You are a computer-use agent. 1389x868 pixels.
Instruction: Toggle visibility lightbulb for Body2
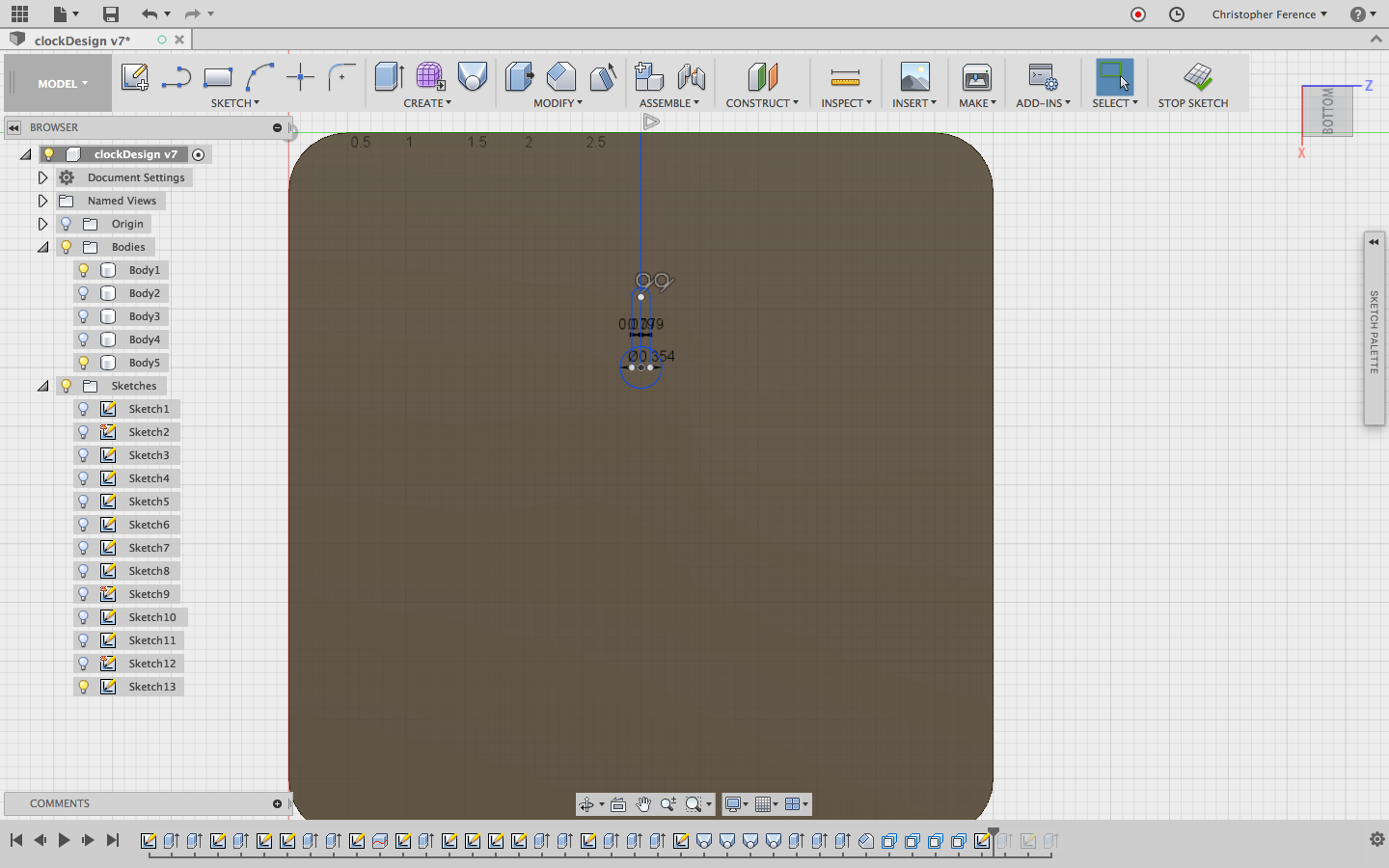click(x=83, y=293)
